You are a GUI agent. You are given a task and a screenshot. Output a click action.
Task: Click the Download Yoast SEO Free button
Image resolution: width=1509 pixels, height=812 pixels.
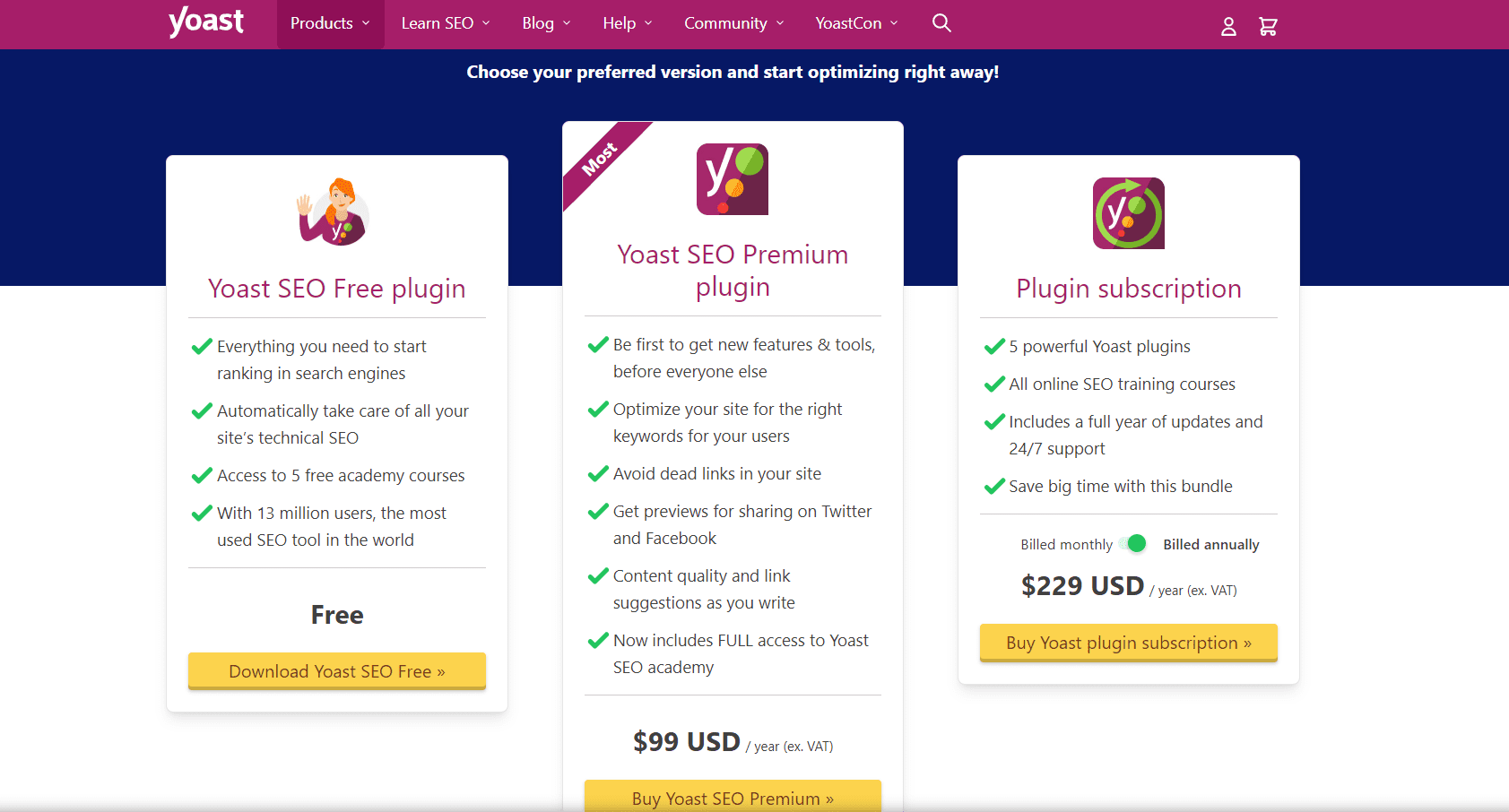pyautogui.click(x=336, y=670)
